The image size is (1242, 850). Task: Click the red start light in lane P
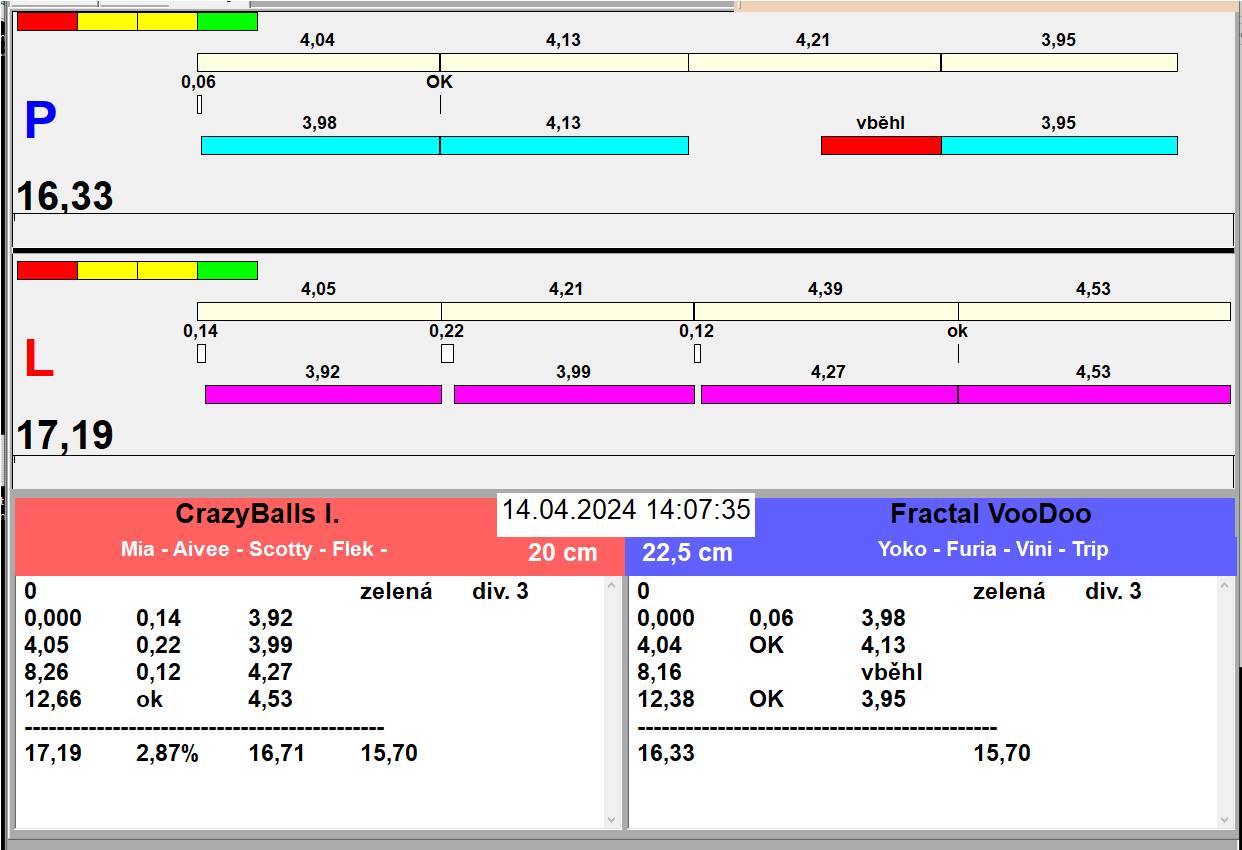pos(47,21)
